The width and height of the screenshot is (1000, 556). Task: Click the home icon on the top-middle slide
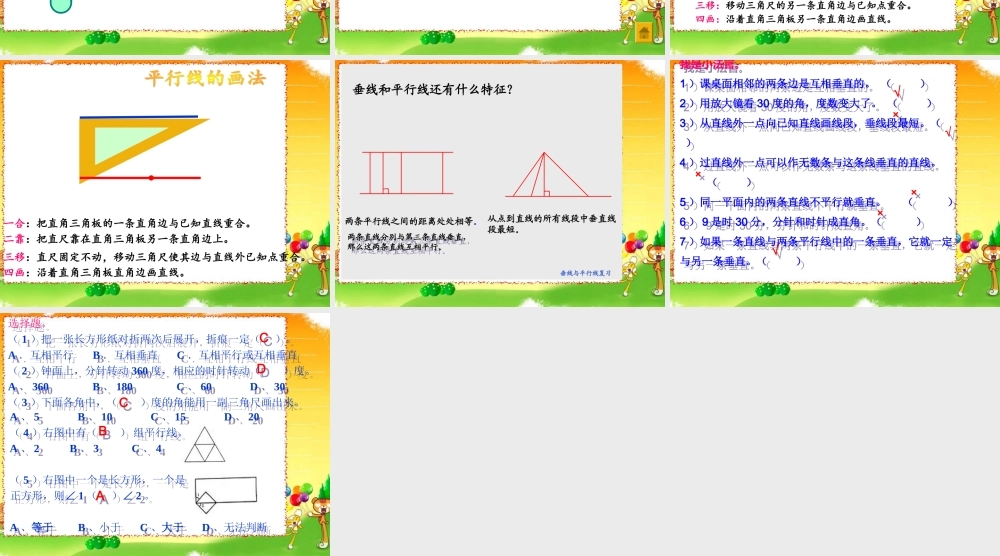tap(643, 32)
